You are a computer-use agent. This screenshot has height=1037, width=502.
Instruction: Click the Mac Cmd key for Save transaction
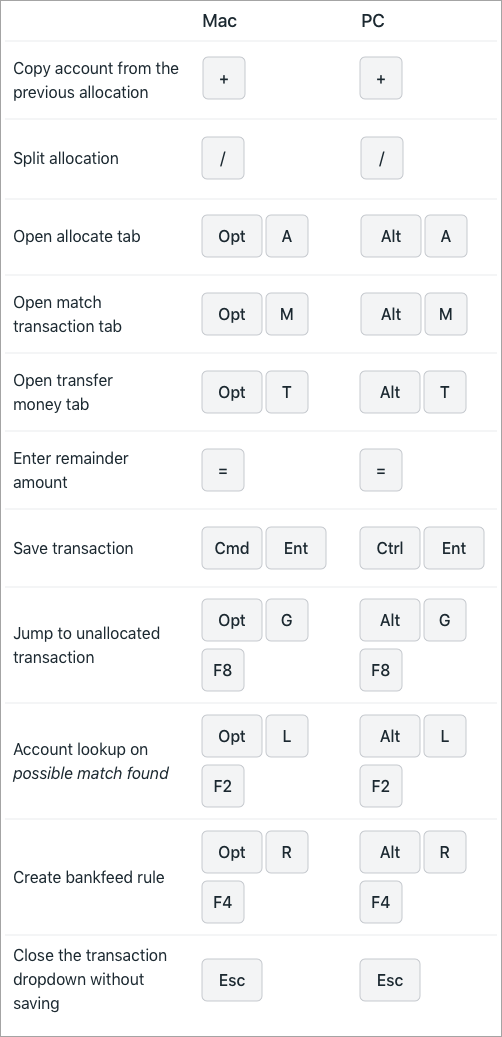tap(231, 548)
